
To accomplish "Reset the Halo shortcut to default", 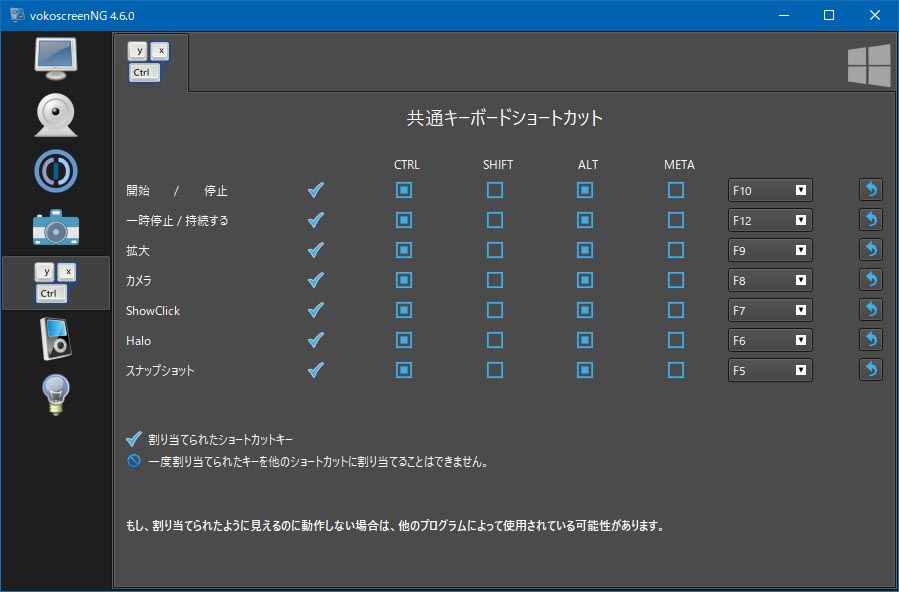I will 870,340.
